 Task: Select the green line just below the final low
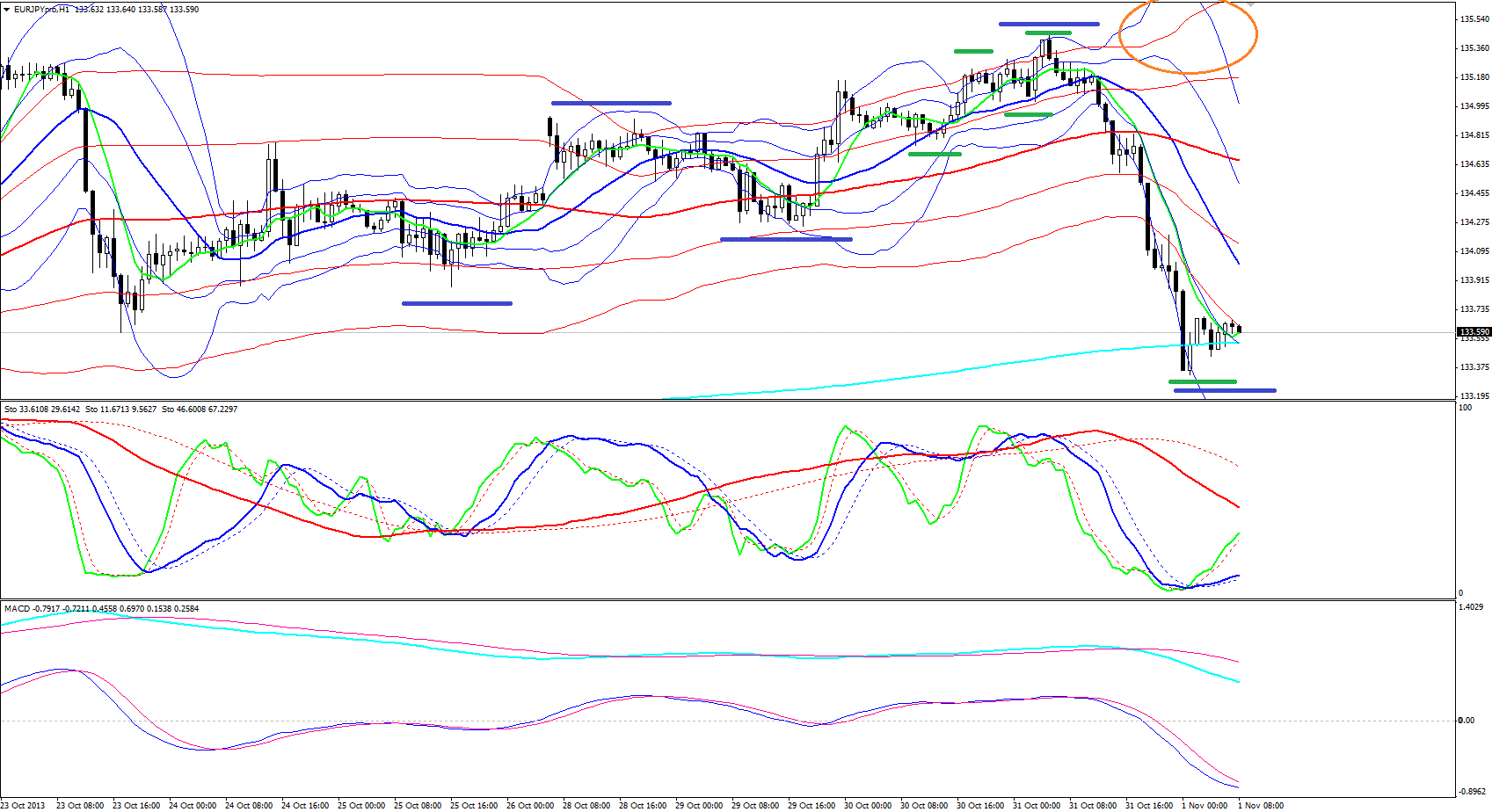pos(1202,381)
